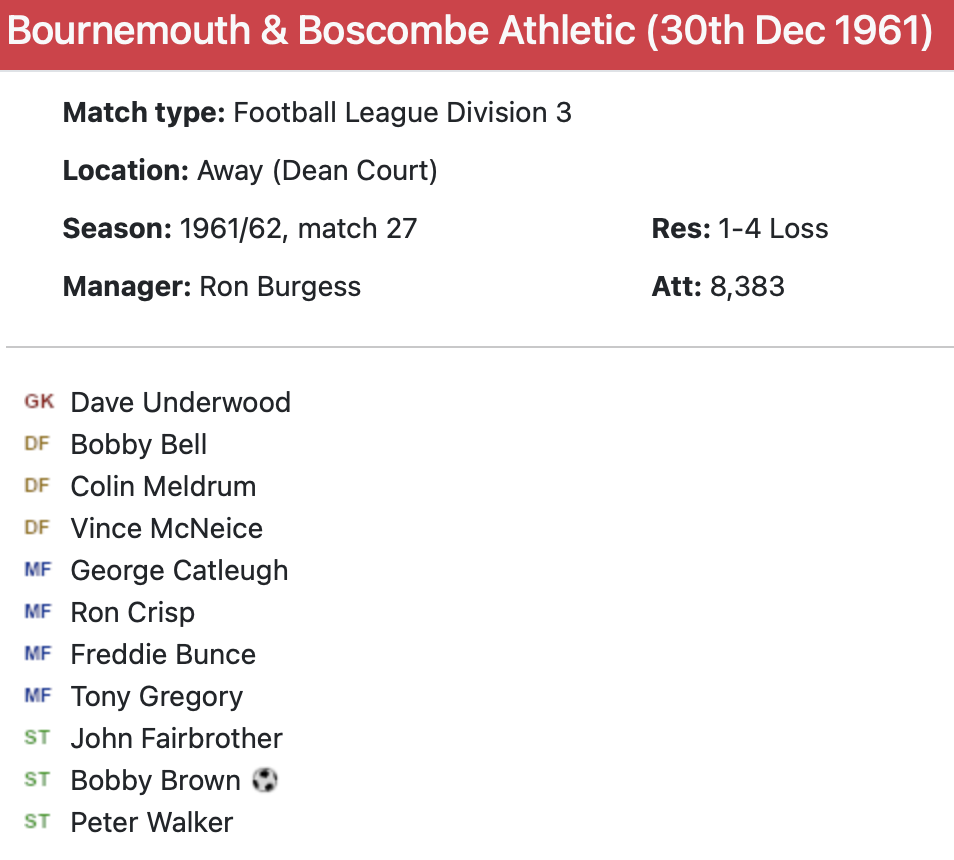The height and width of the screenshot is (860, 954).
Task: Click the Football League Division 3 match type
Action: pyautogui.click(x=402, y=113)
